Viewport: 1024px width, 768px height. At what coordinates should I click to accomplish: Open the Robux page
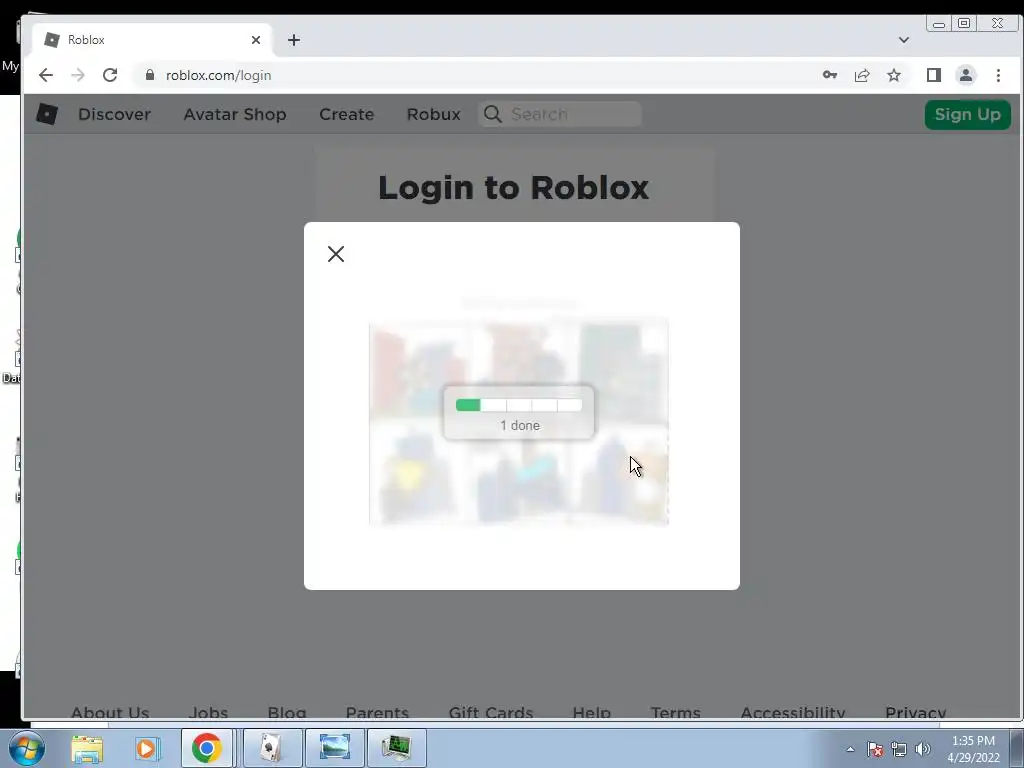434,114
